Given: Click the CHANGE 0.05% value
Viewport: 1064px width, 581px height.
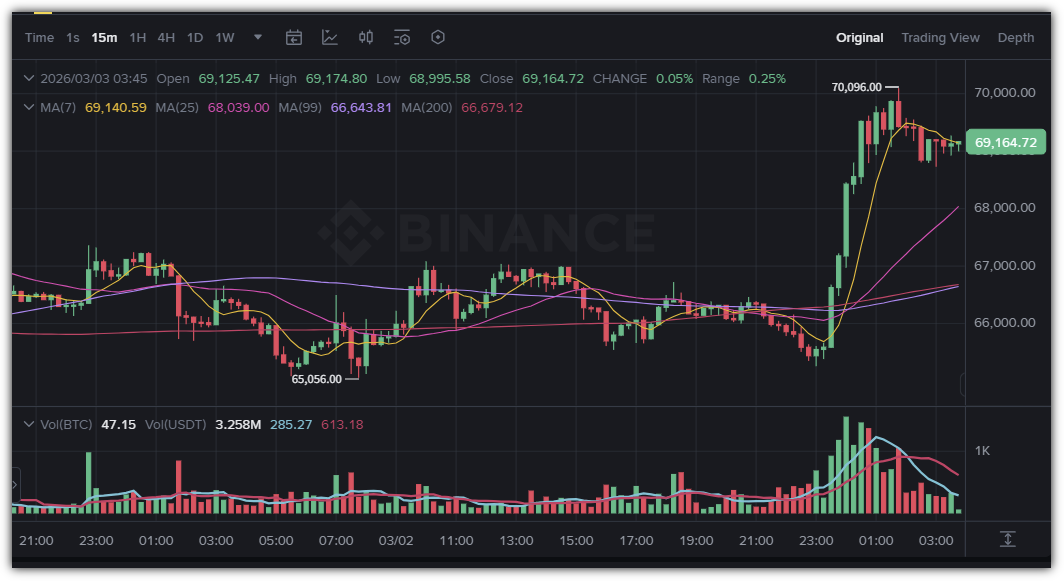Looking at the screenshot, I should 674,79.
